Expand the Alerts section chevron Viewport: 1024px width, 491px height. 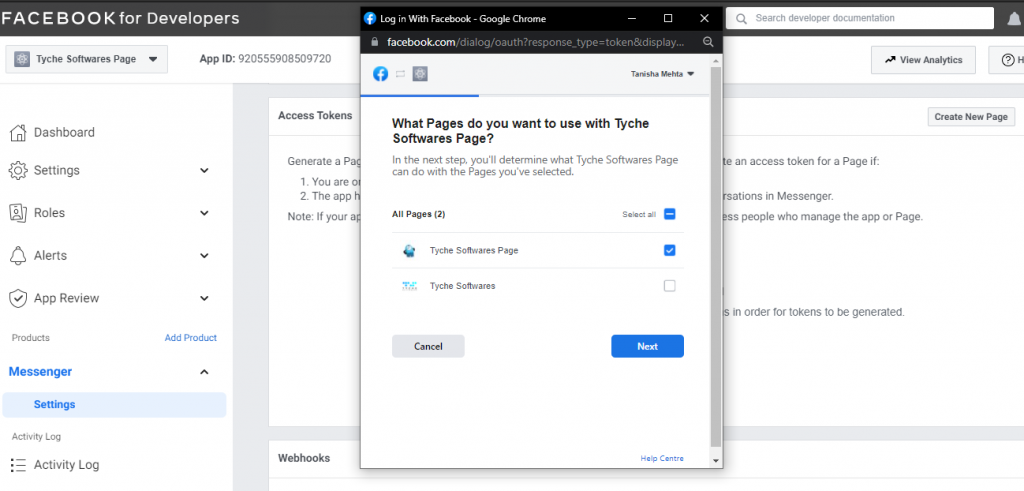(204, 255)
